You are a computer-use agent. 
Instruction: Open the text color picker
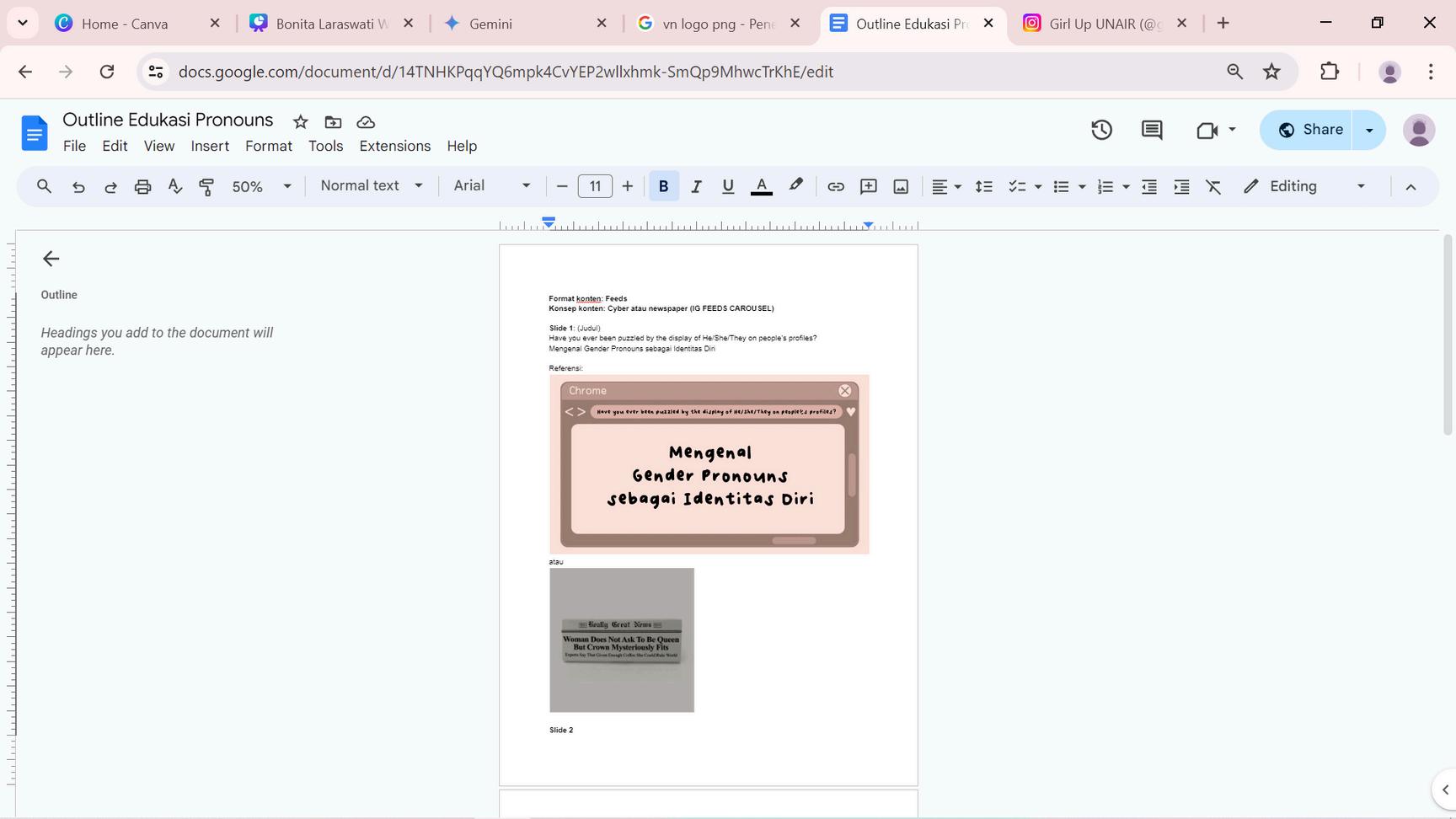[x=761, y=186]
